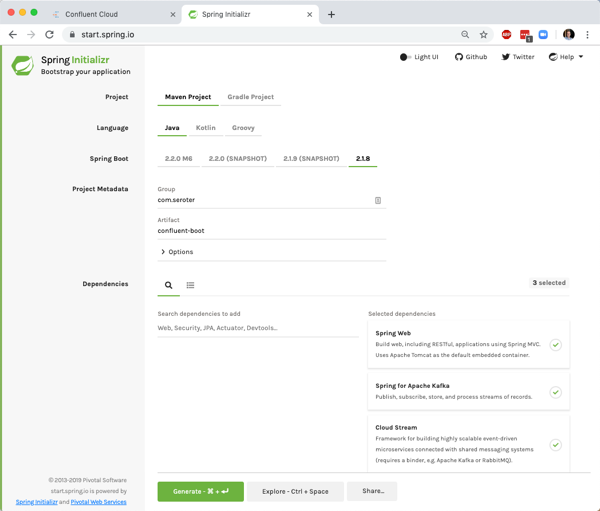
Task: Open the red calendar extension with badge
Action: [x=525, y=35]
